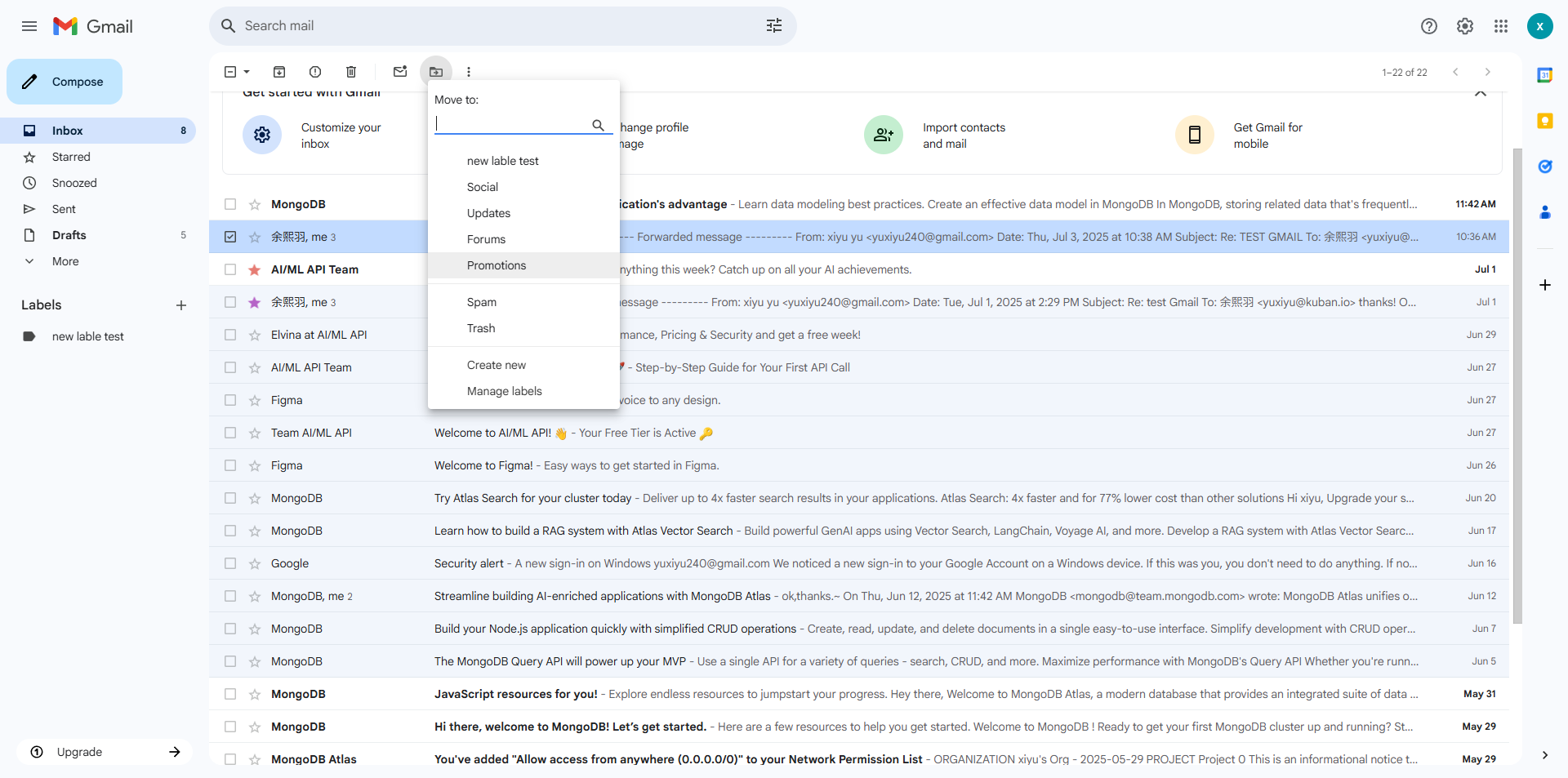Collapse the Get started with Gmail section
This screenshot has width=1568, height=778.
[x=1481, y=92]
